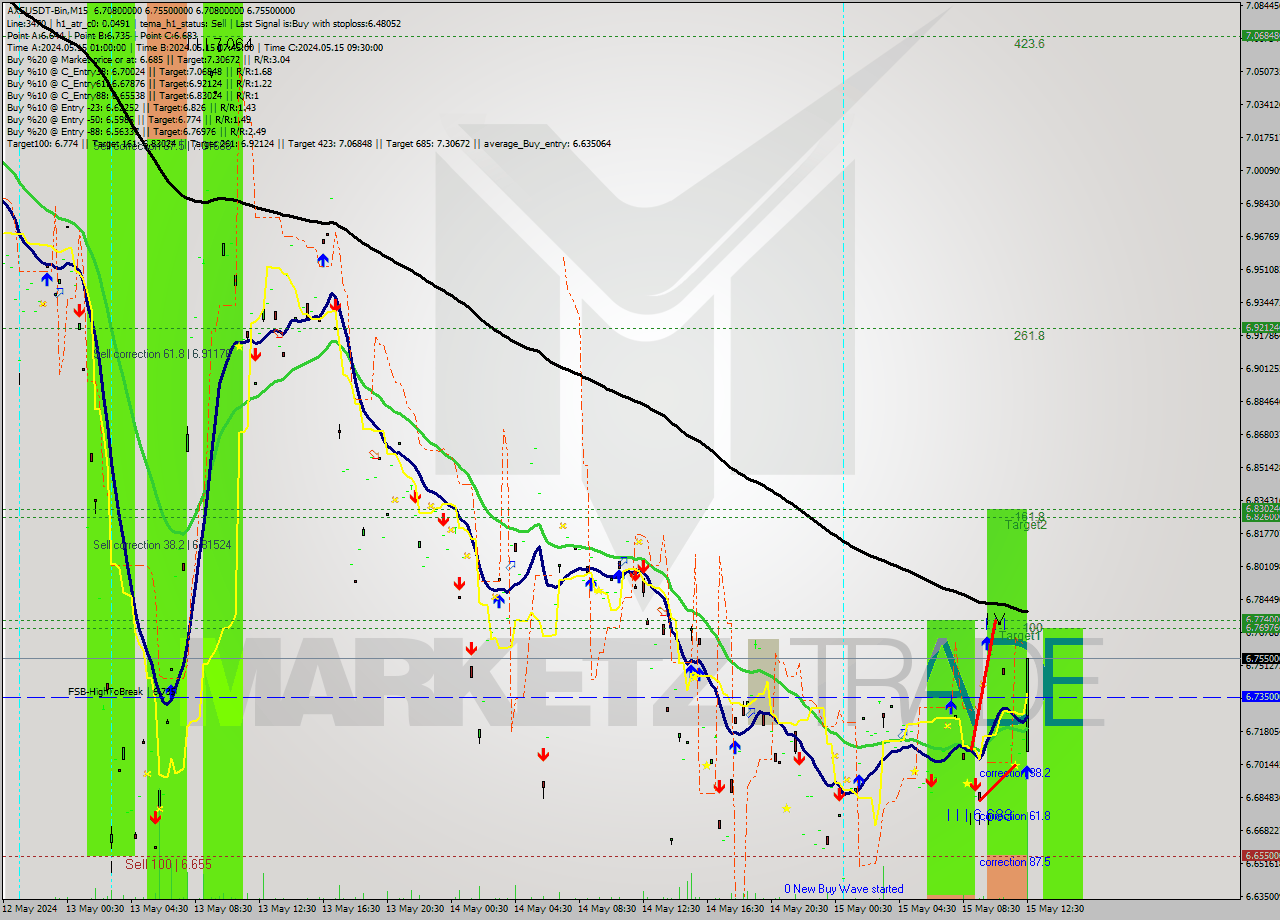This screenshot has height=920, width=1280.
Task: Click the red 6.65500 price tag
Action: 1259,856
